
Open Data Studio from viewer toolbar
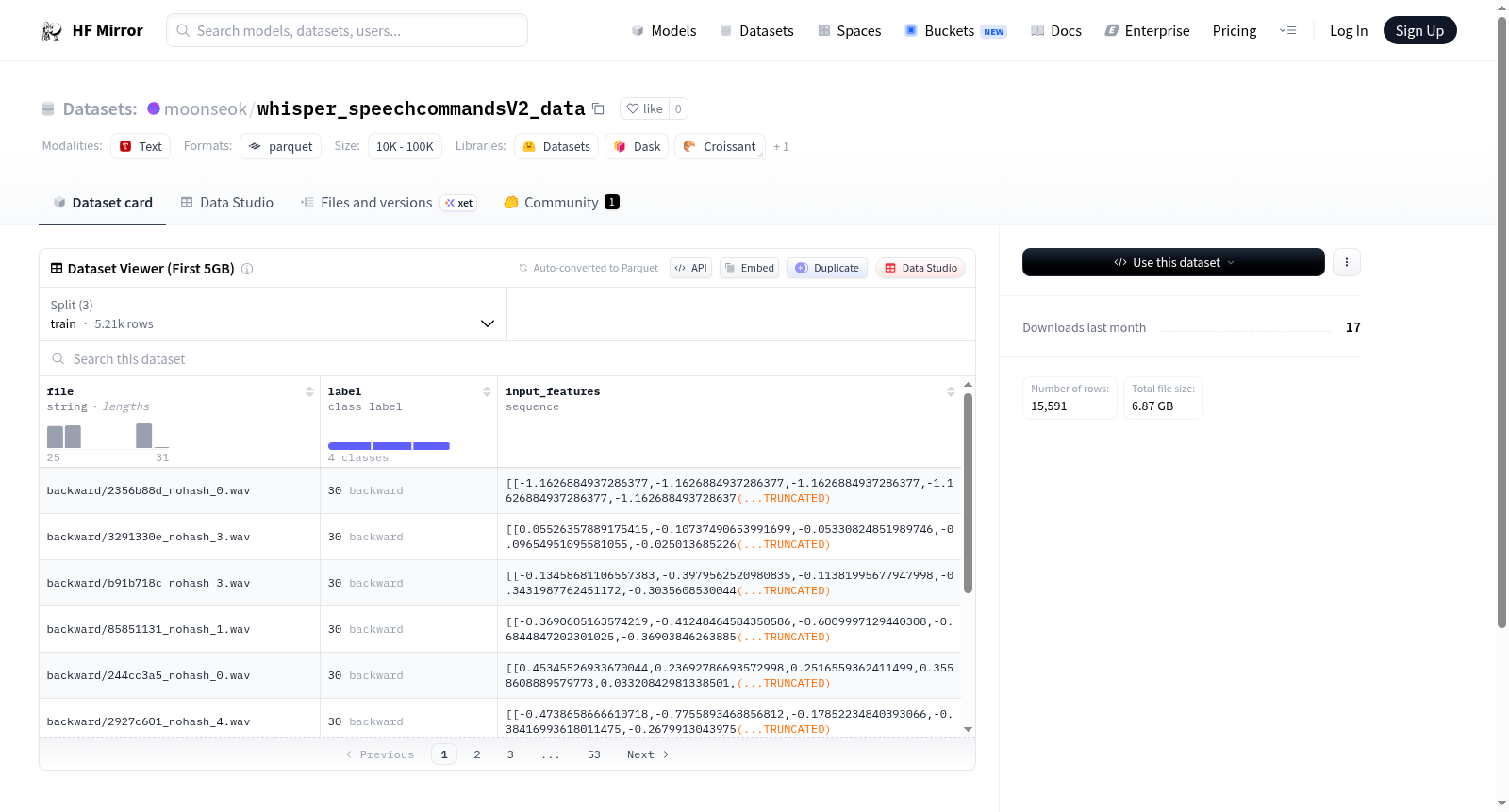click(x=920, y=268)
